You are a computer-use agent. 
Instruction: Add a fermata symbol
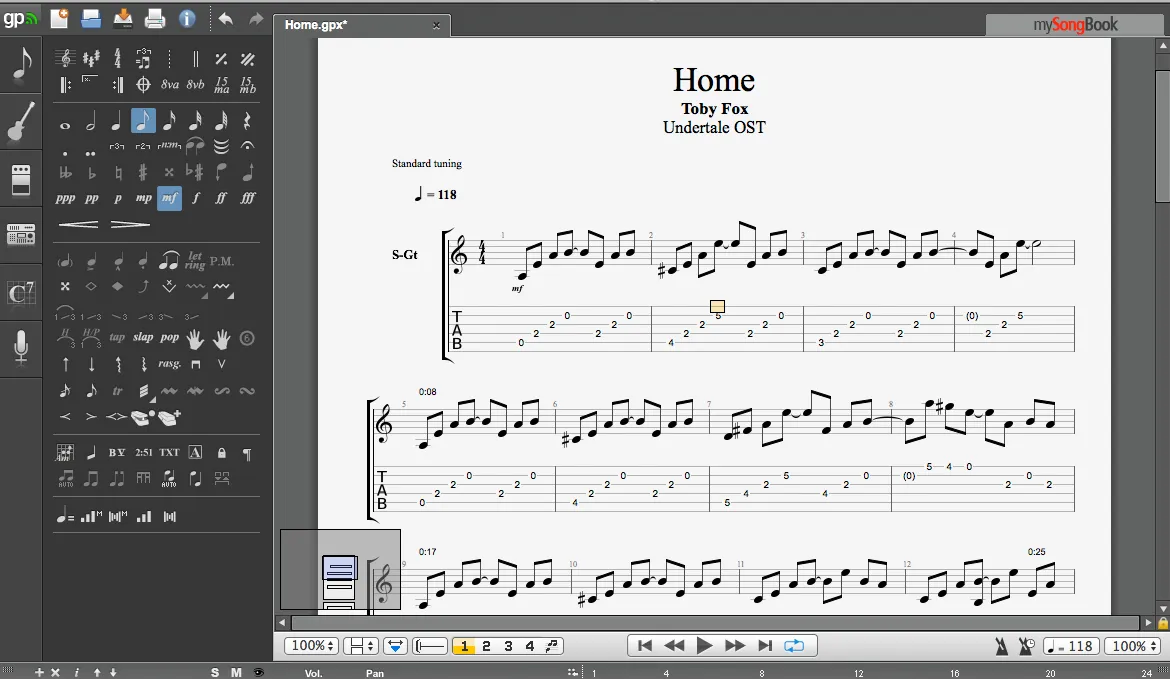click(248, 146)
